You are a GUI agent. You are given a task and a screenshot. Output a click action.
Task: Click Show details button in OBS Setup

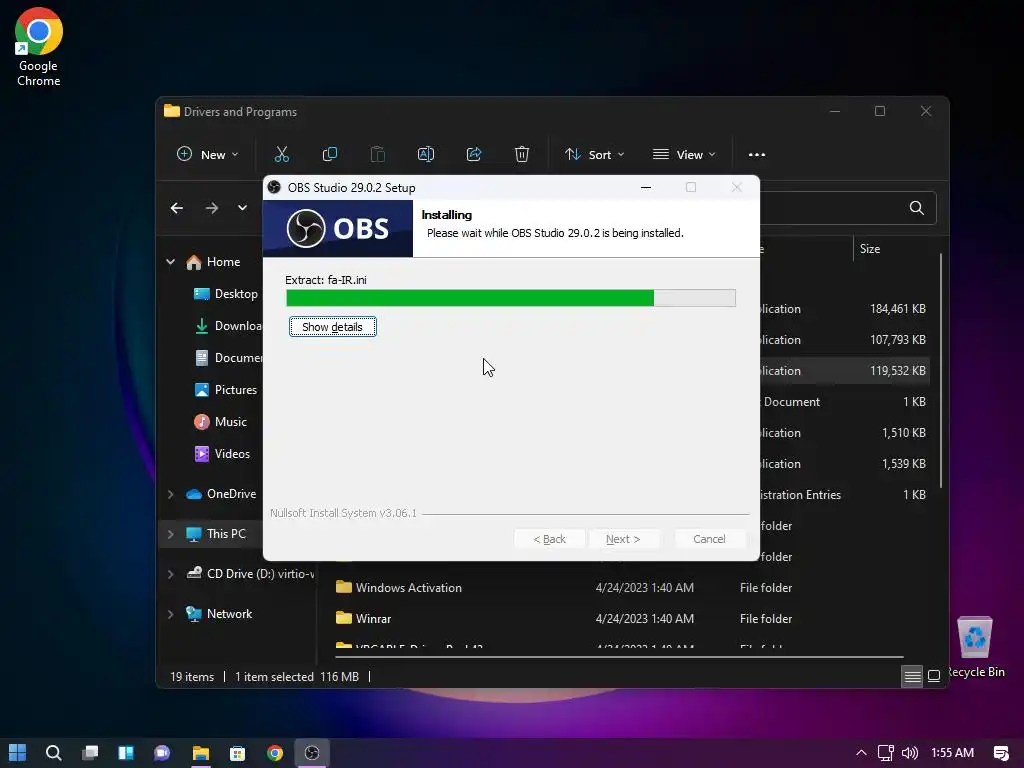pos(332,327)
